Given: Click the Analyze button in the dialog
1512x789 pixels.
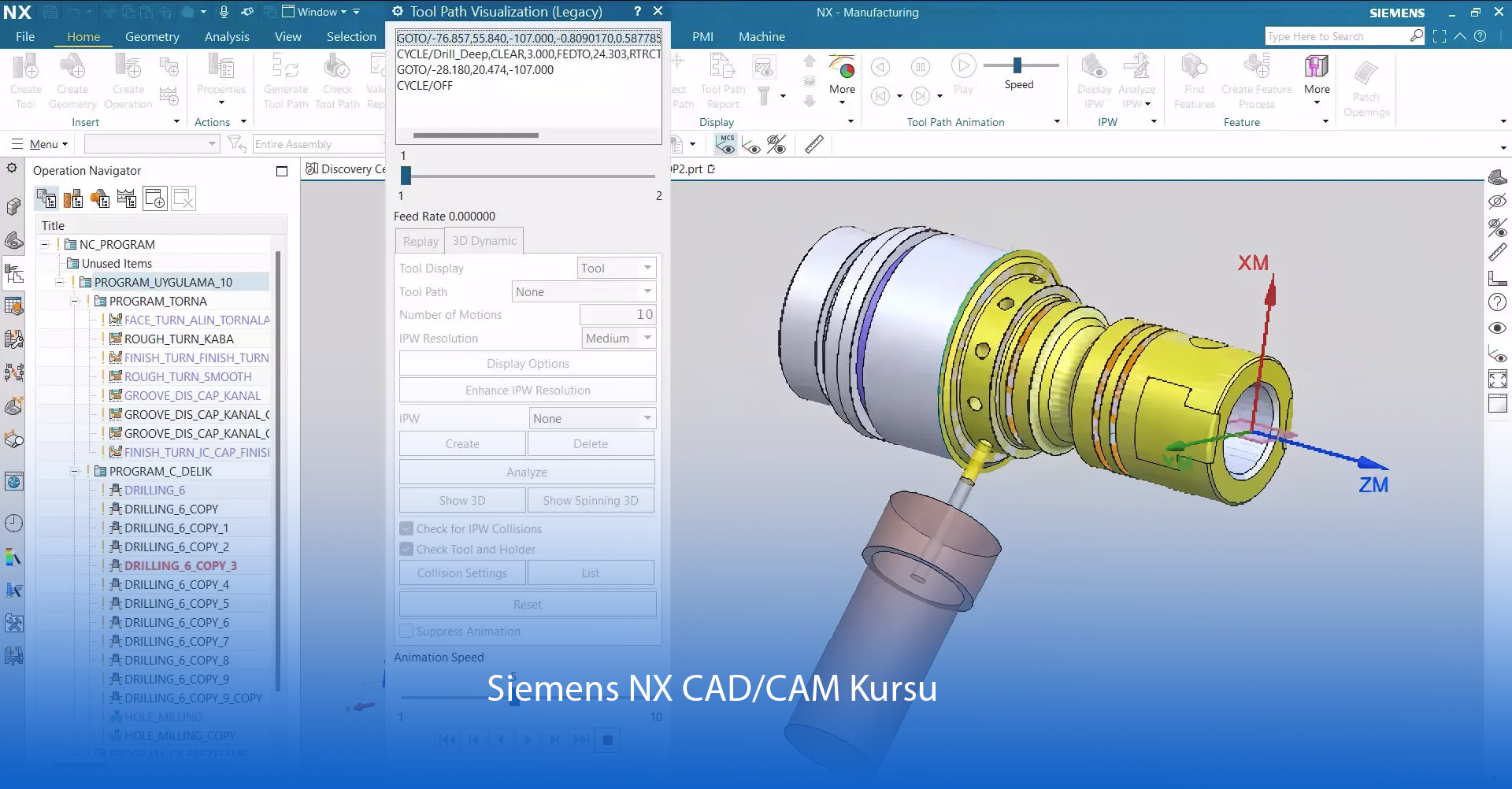Looking at the screenshot, I should pyautogui.click(x=526, y=471).
